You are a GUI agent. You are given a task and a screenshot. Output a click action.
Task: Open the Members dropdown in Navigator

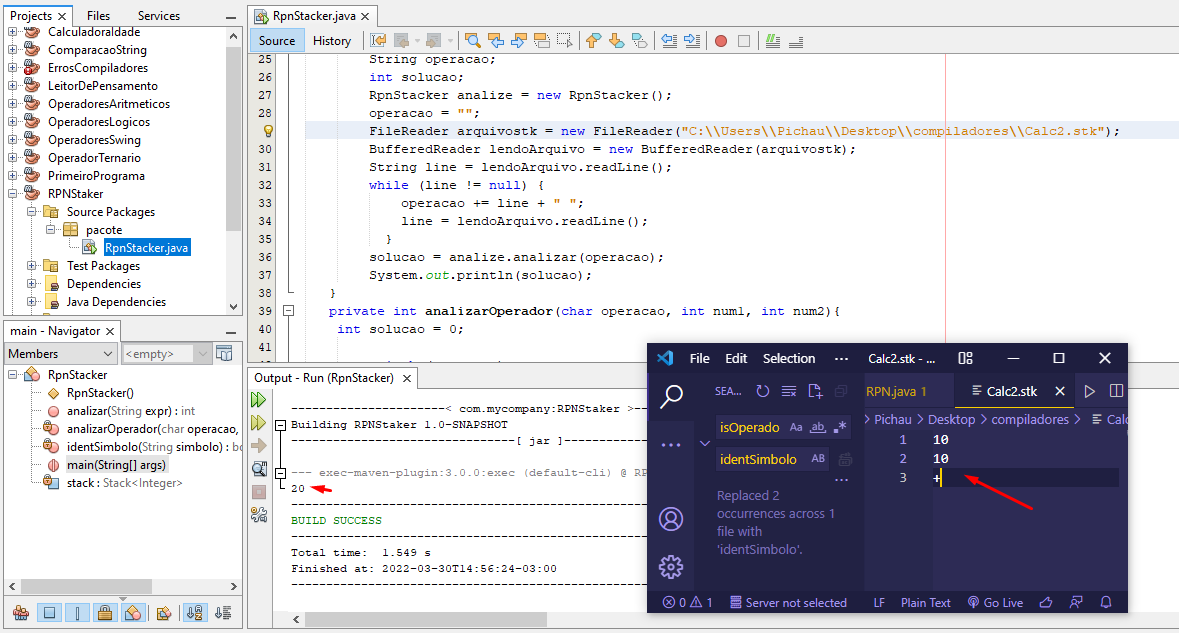click(x=61, y=353)
